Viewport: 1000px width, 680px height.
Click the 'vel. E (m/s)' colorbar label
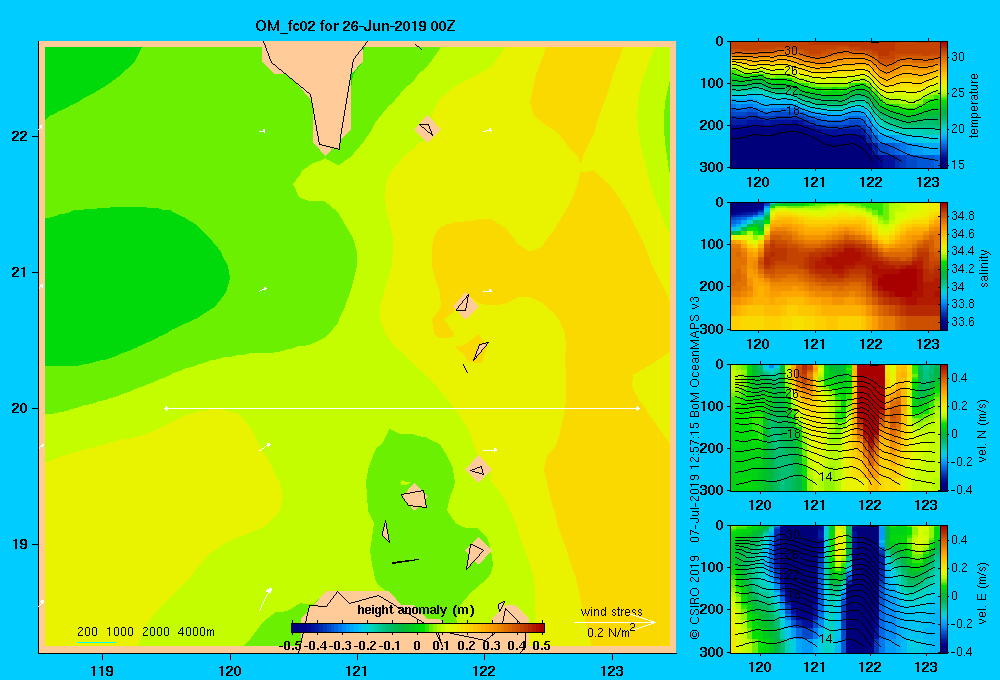tap(983, 593)
